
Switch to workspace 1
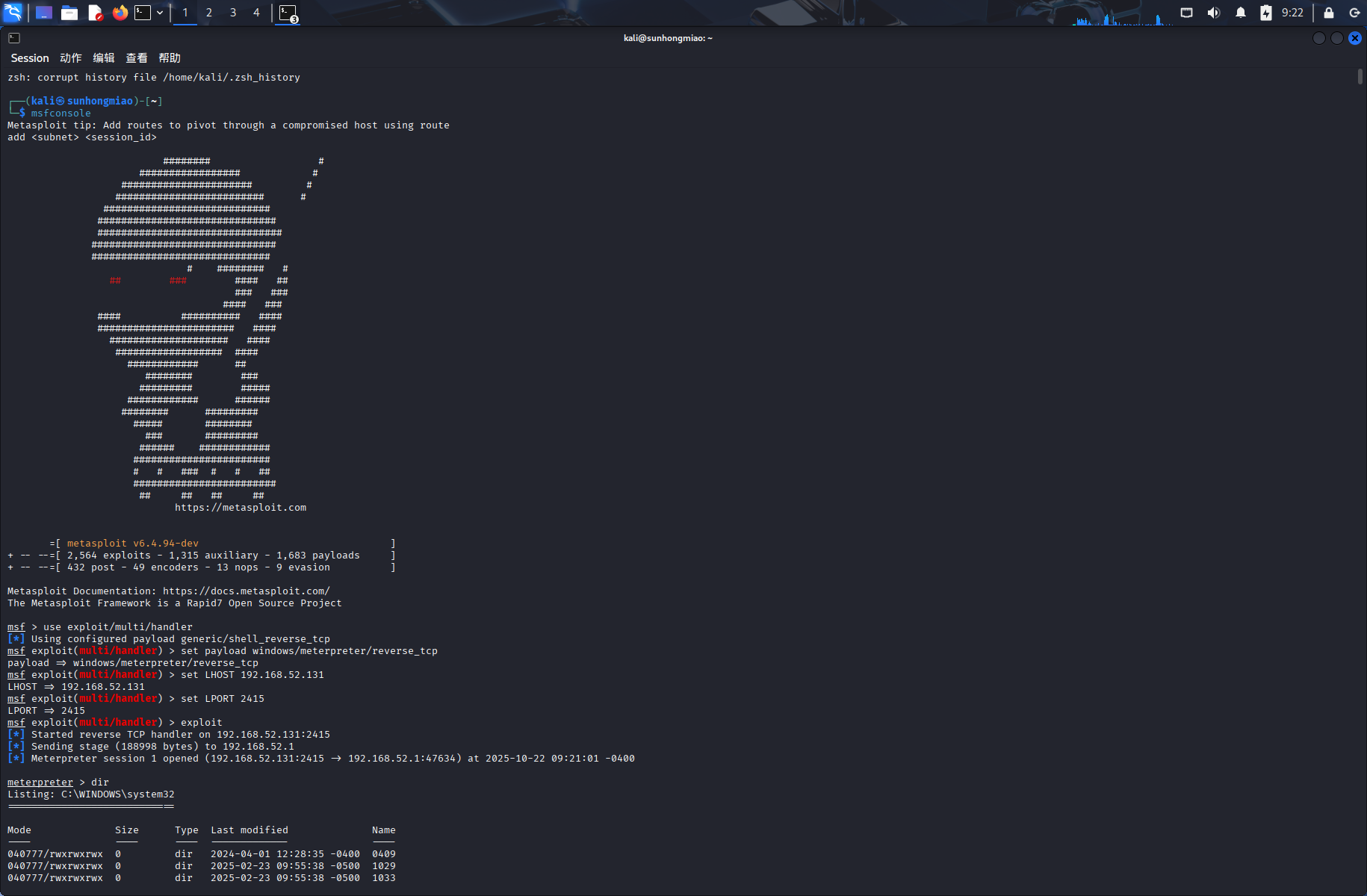[185, 13]
